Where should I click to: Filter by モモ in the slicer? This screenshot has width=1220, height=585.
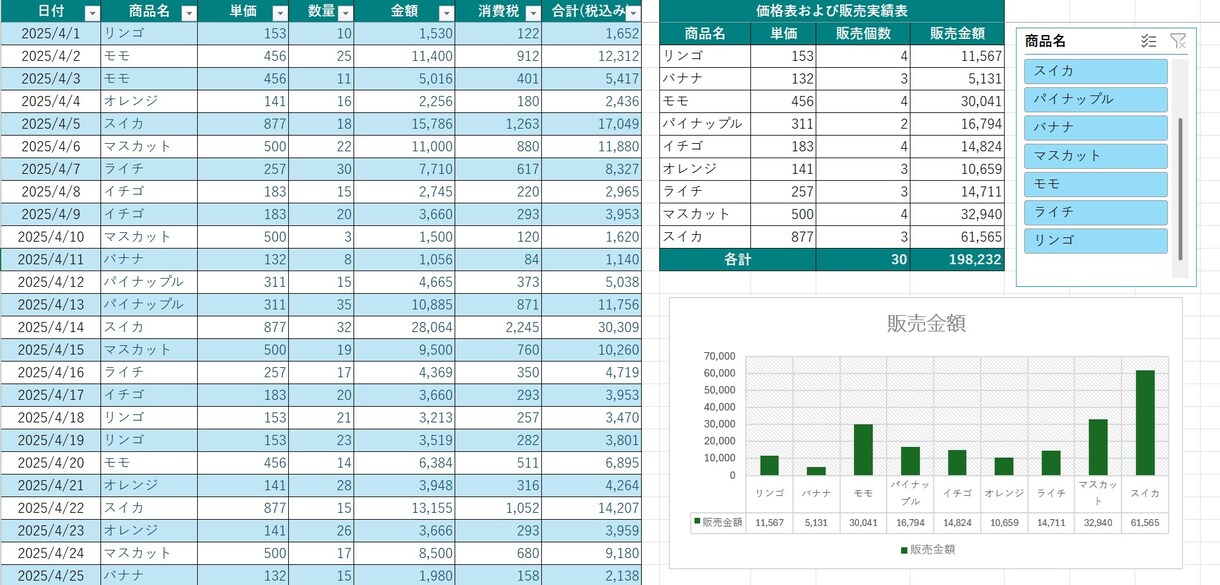1096,184
